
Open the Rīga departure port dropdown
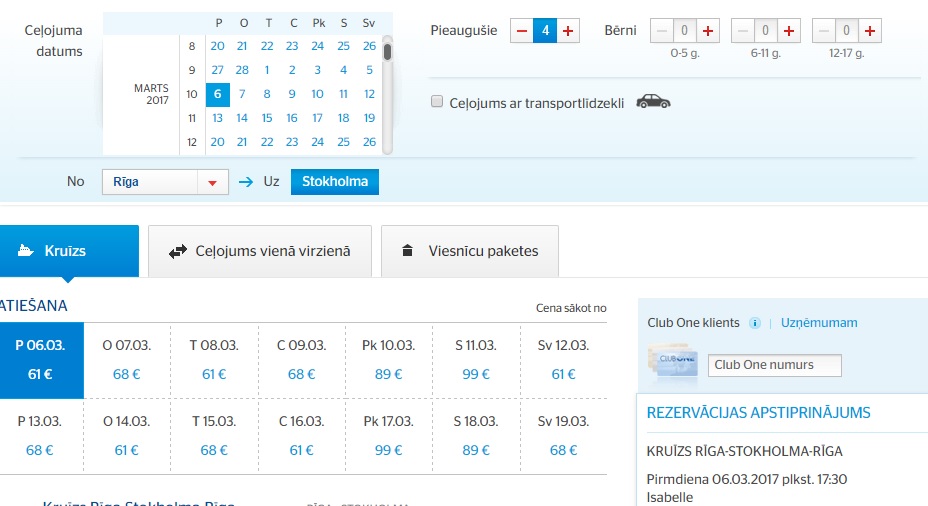(165, 182)
